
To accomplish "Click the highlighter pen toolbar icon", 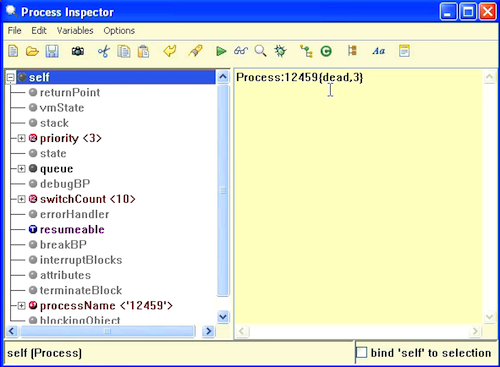I will click(x=195, y=51).
